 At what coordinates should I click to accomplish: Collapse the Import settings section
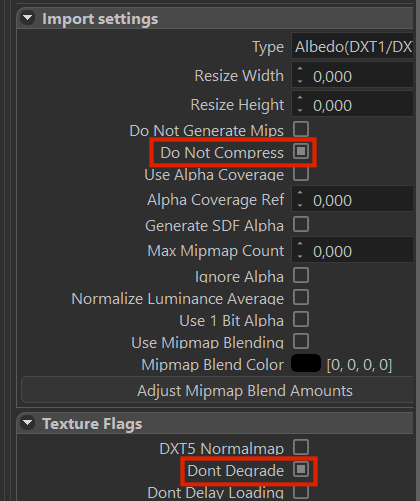click(28, 18)
